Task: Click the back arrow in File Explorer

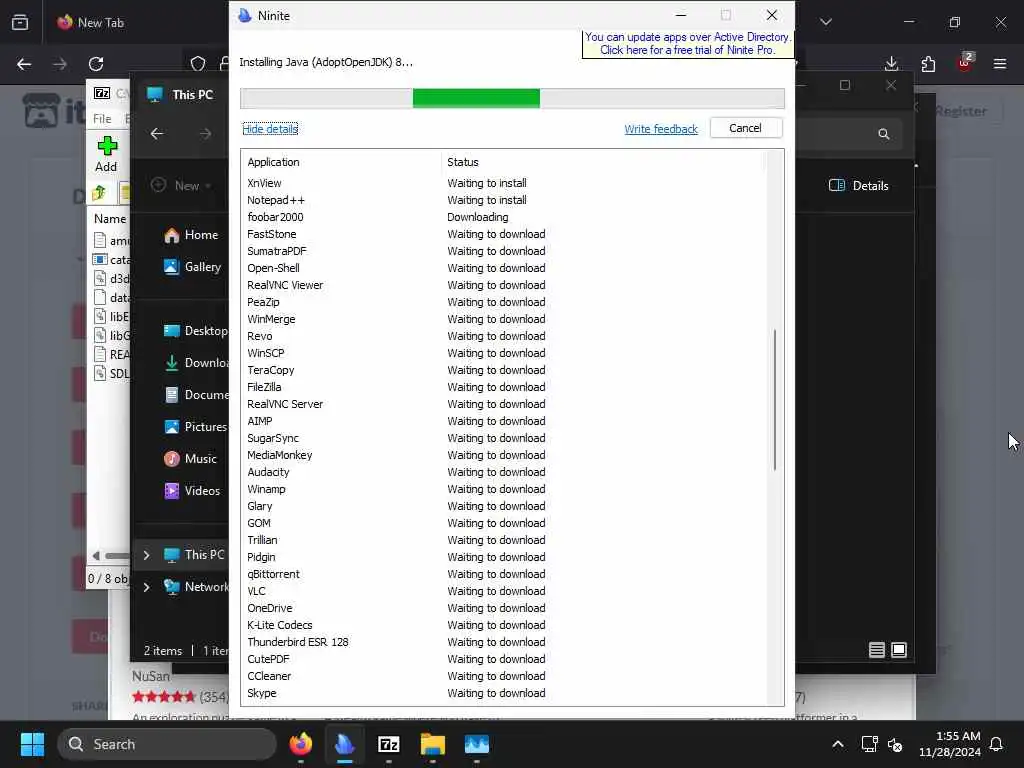Action: (x=157, y=134)
